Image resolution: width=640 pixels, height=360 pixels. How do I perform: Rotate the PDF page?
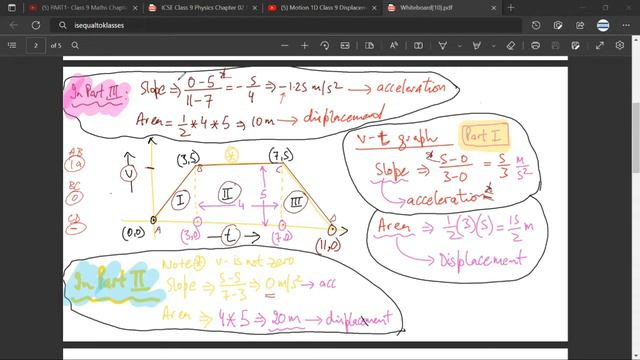325,45
